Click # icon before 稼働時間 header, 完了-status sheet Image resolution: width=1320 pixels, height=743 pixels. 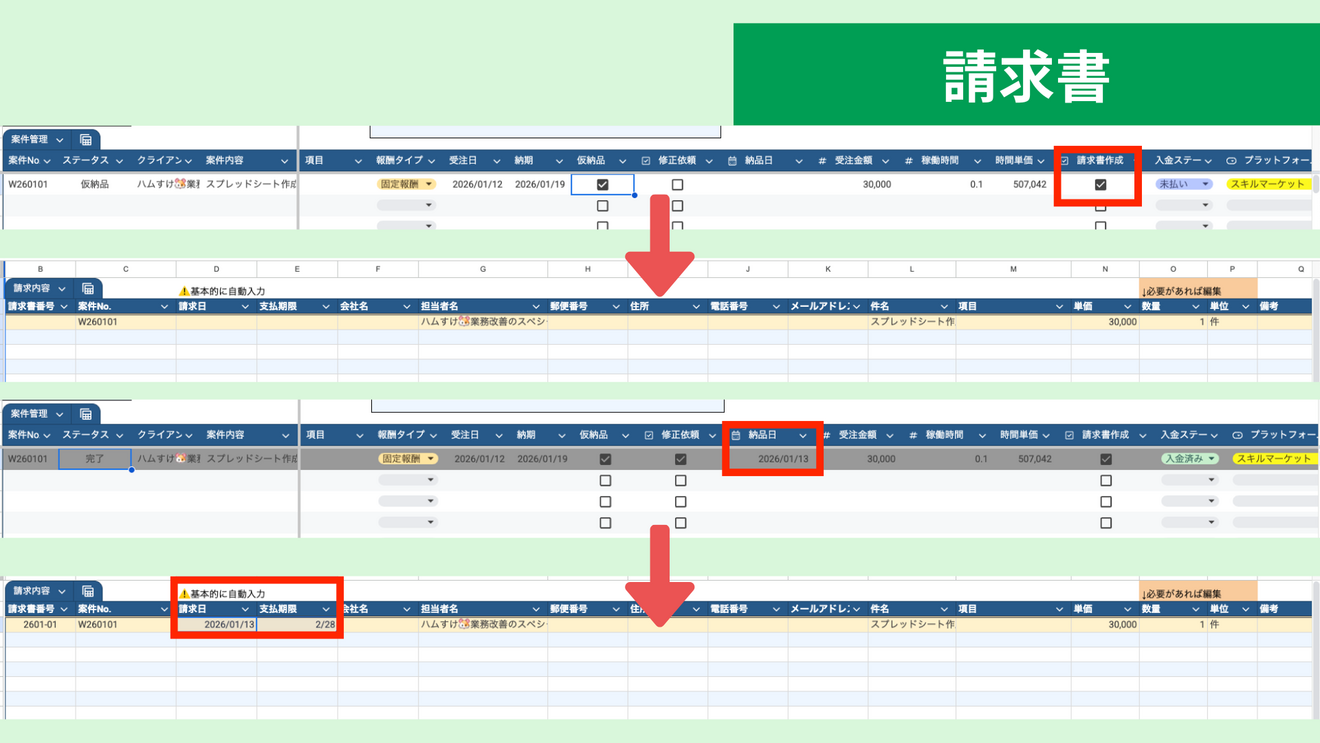click(913, 435)
